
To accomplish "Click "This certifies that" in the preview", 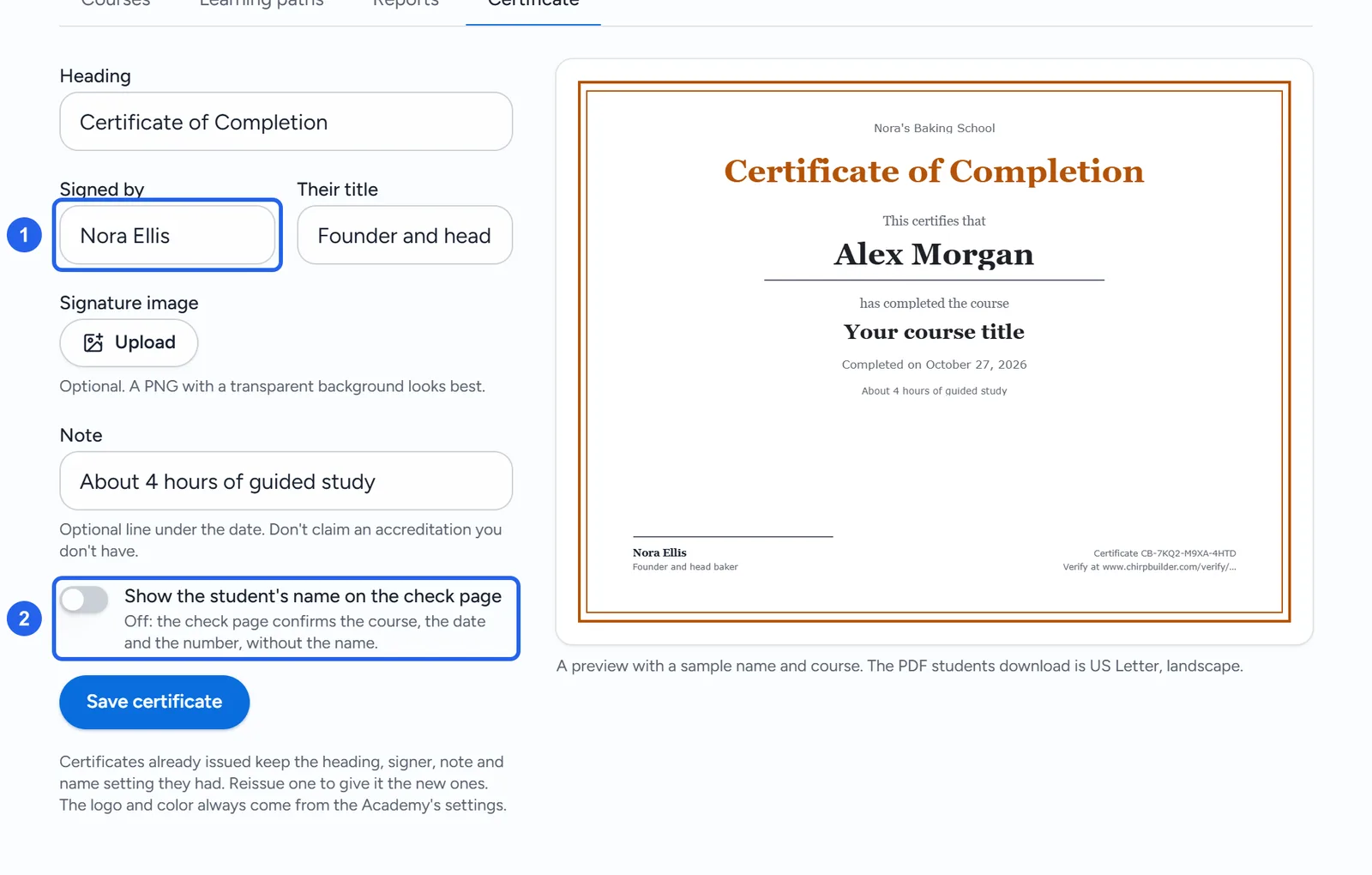I will pos(934,220).
